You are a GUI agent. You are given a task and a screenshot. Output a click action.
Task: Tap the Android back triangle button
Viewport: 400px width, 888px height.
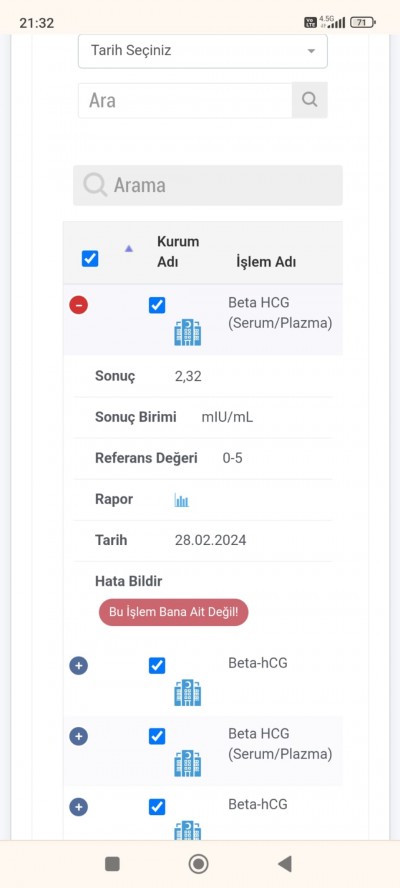[284, 864]
